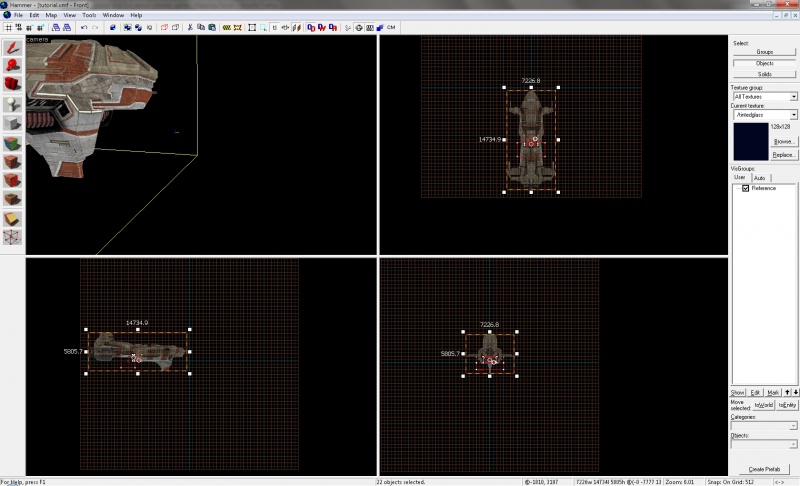Toggle the ignore groups (IG) button
Viewport: 800px width, 486px height.
(149, 28)
